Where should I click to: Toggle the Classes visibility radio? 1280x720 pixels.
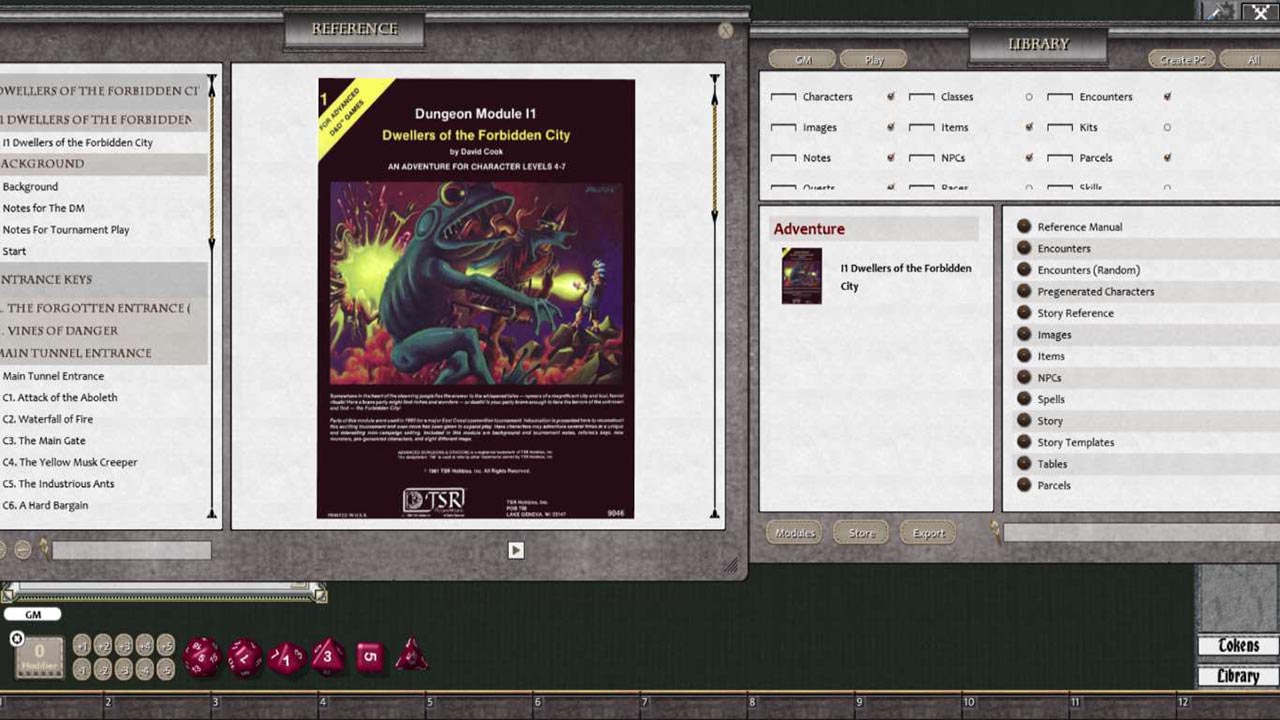point(1029,97)
